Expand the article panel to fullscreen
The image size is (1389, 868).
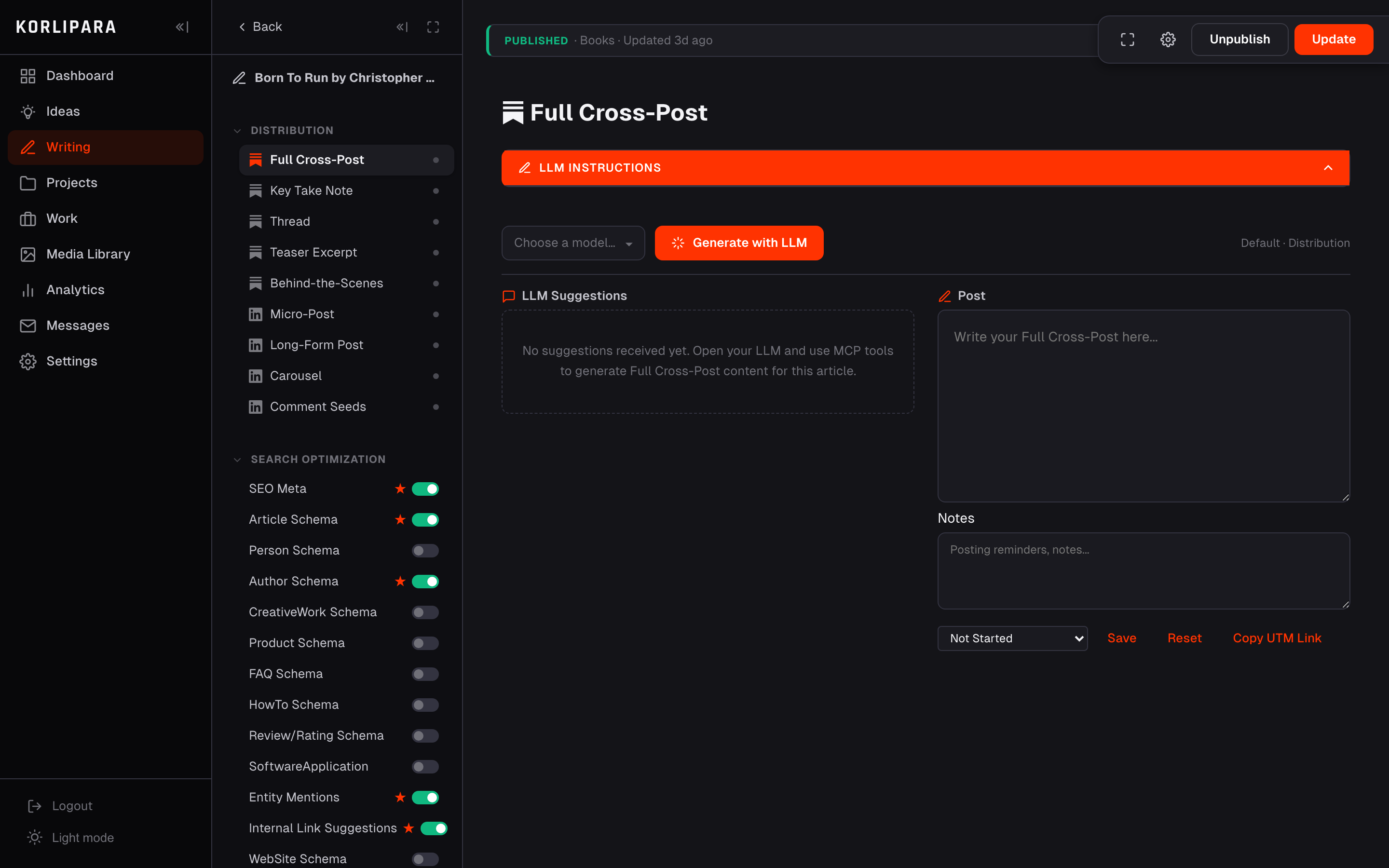pyautogui.click(x=434, y=27)
